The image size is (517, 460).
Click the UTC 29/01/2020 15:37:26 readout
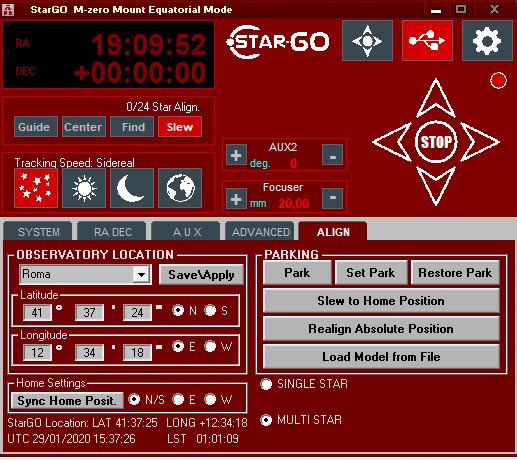click(x=71, y=438)
